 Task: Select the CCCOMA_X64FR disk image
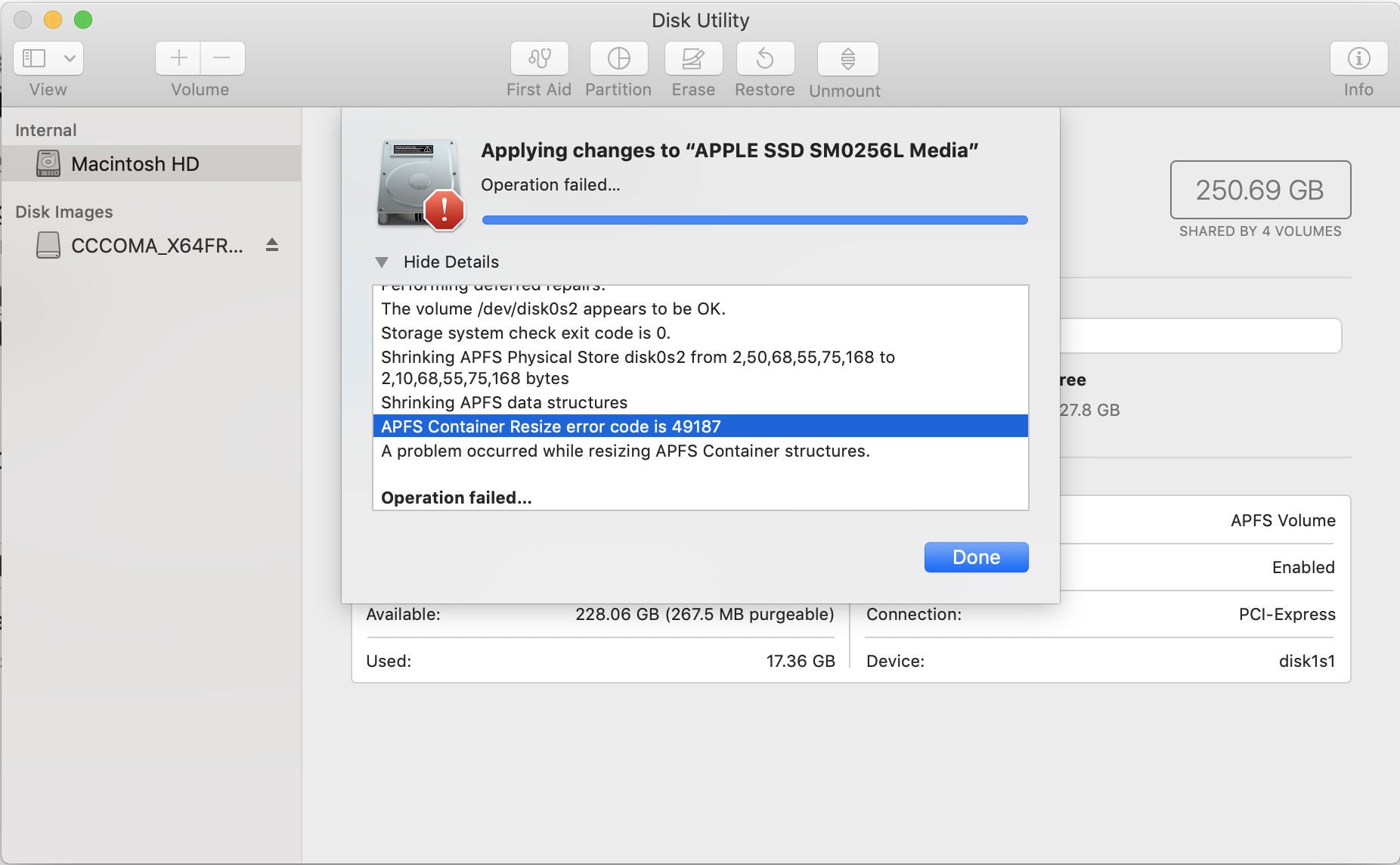pyautogui.click(x=156, y=246)
